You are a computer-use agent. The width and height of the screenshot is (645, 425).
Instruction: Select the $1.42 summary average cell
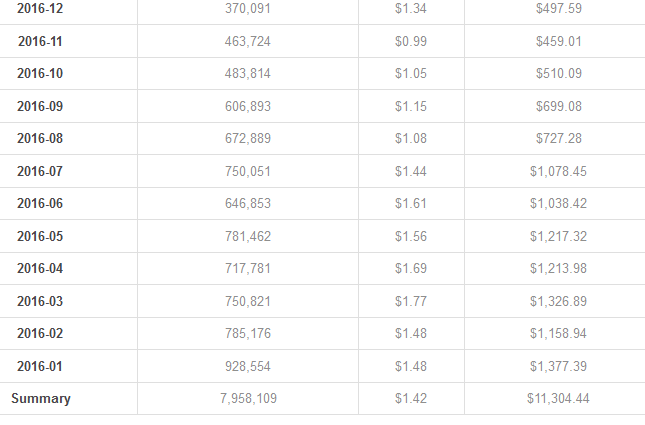tap(411, 399)
